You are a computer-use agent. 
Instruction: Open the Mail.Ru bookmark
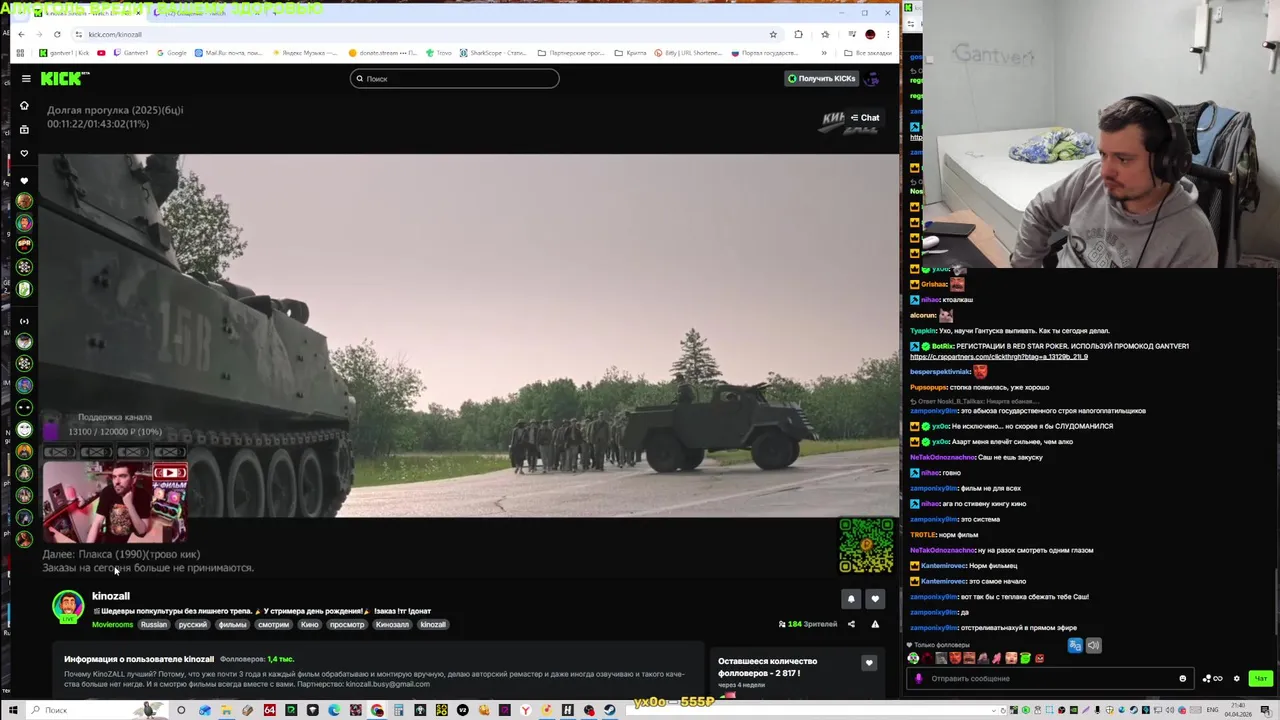[229, 53]
